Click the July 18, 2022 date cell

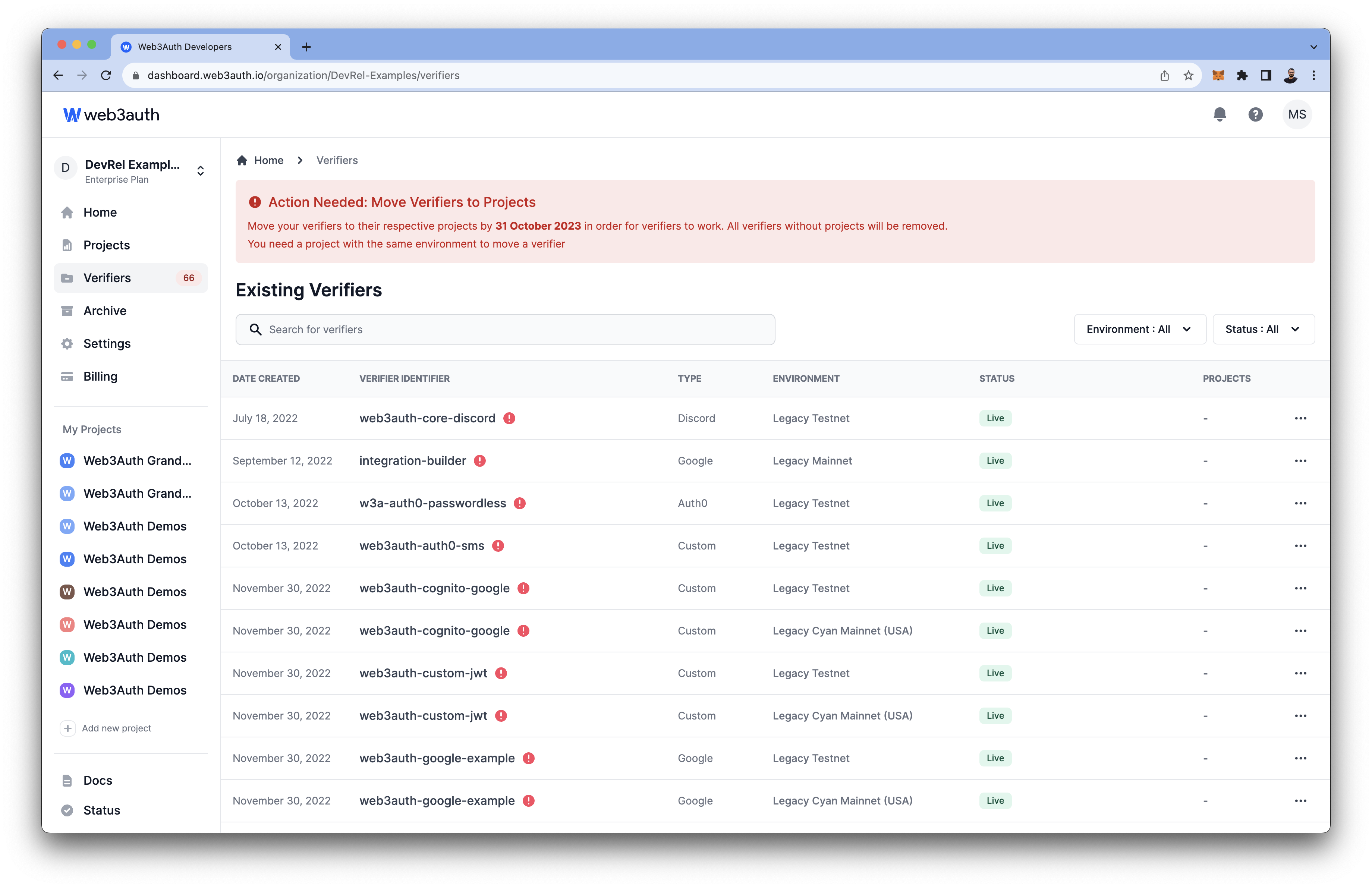tap(265, 418)
